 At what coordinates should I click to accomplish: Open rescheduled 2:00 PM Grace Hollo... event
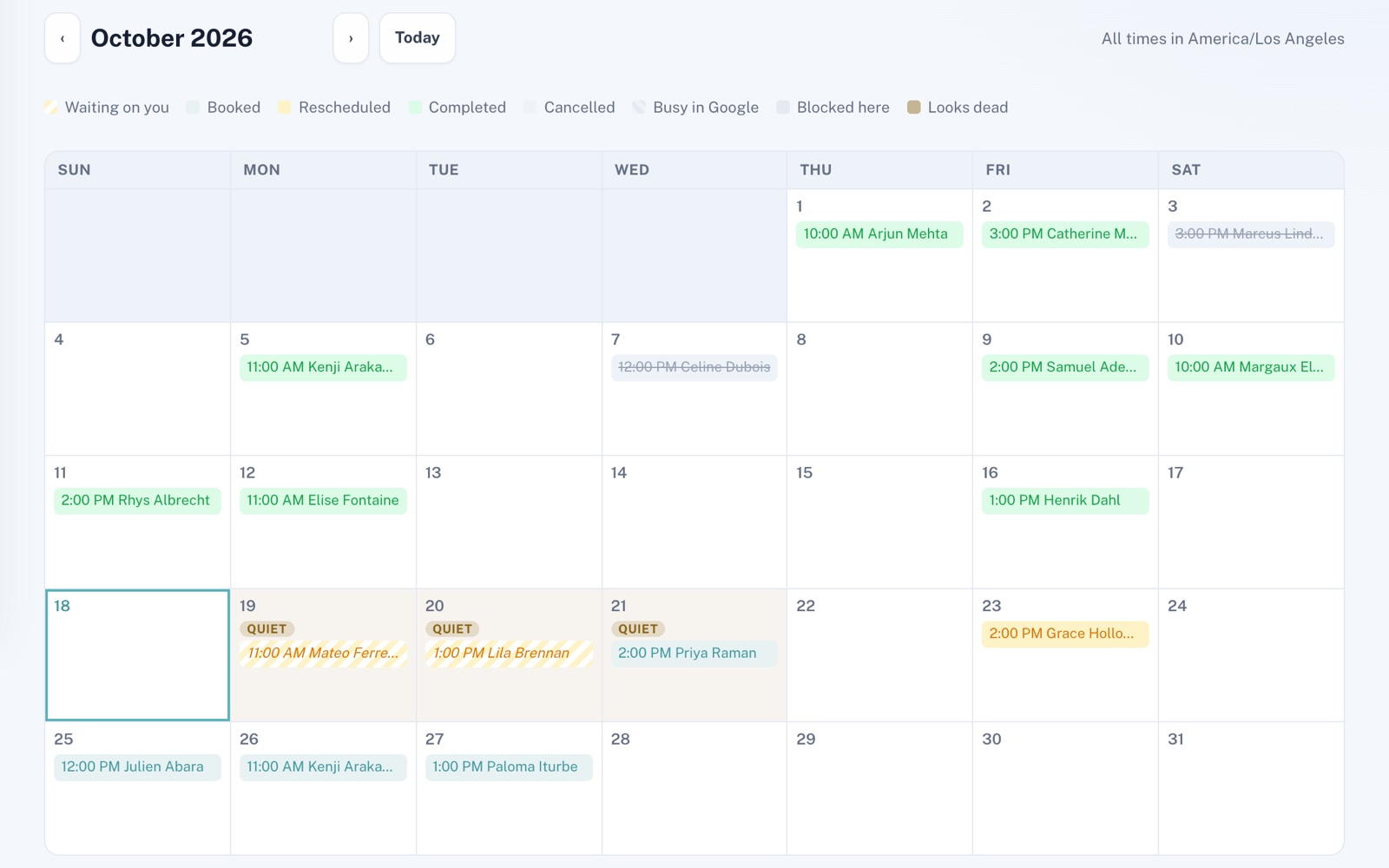point(1065,635)
